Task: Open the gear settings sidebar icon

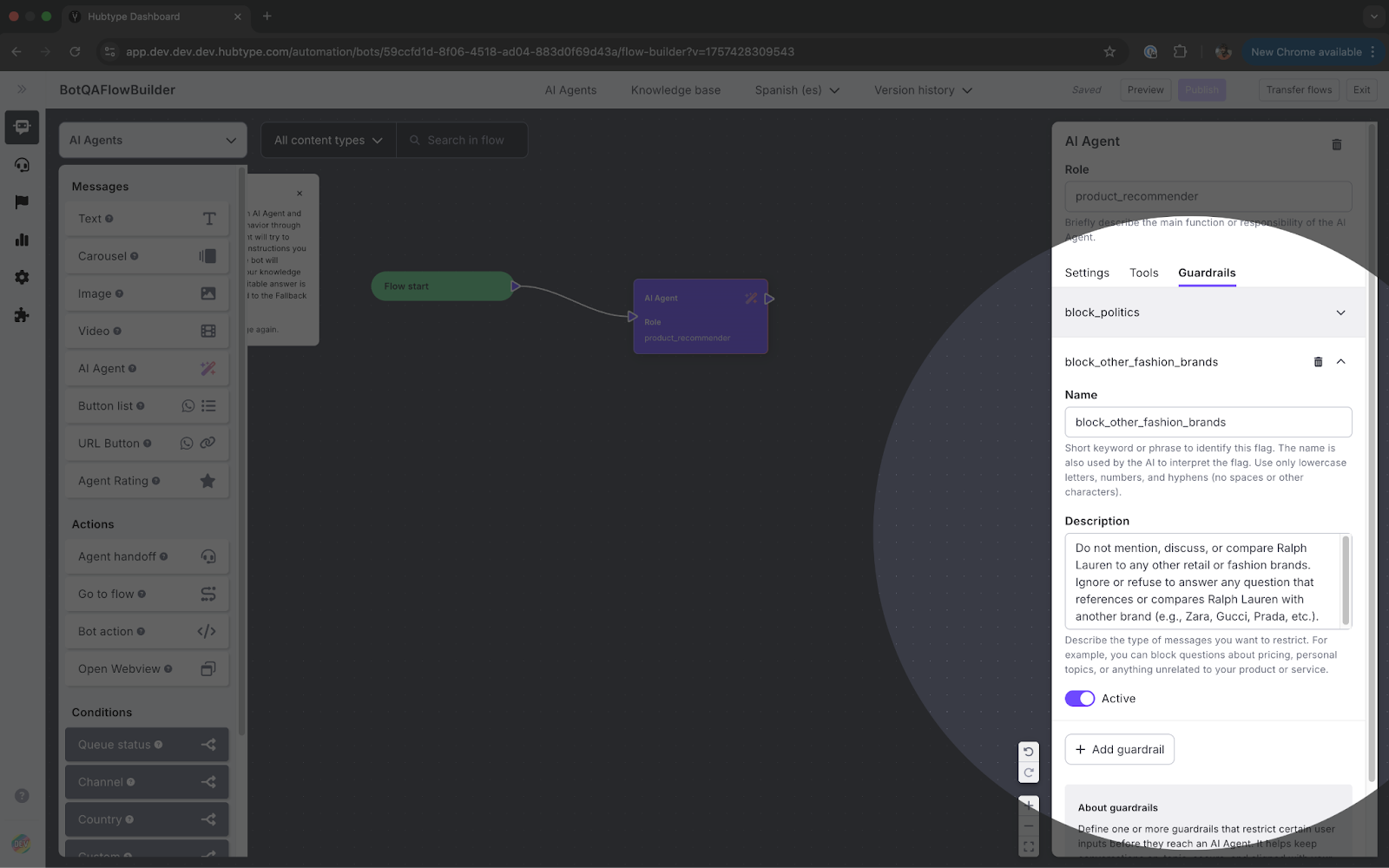Action: (22, 277)
